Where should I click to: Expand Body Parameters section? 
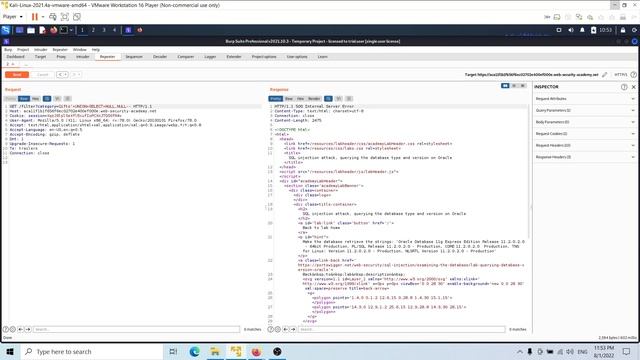[x=585, y=122]
